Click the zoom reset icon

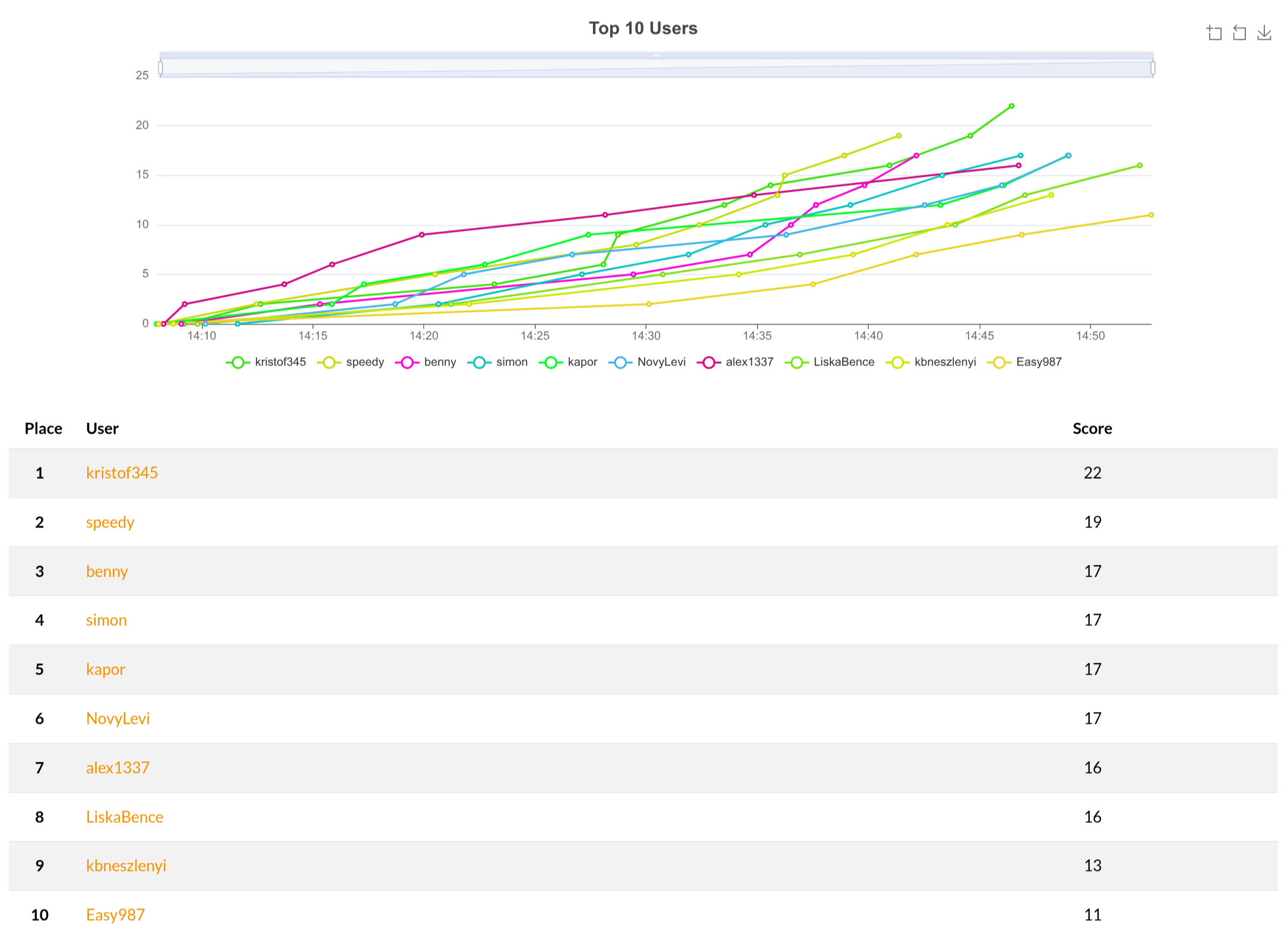(1239, 33)
